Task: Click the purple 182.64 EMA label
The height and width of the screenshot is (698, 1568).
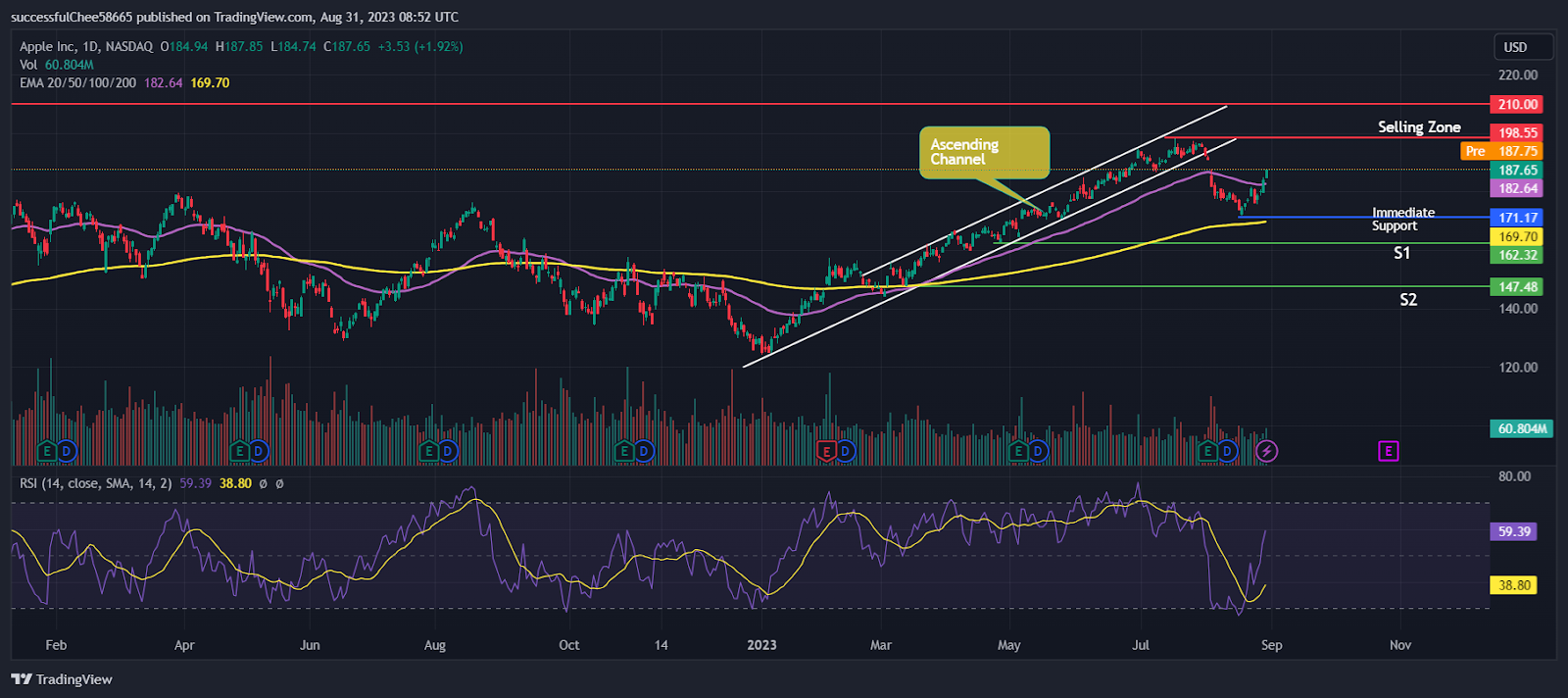Action: click(1517, 188)
